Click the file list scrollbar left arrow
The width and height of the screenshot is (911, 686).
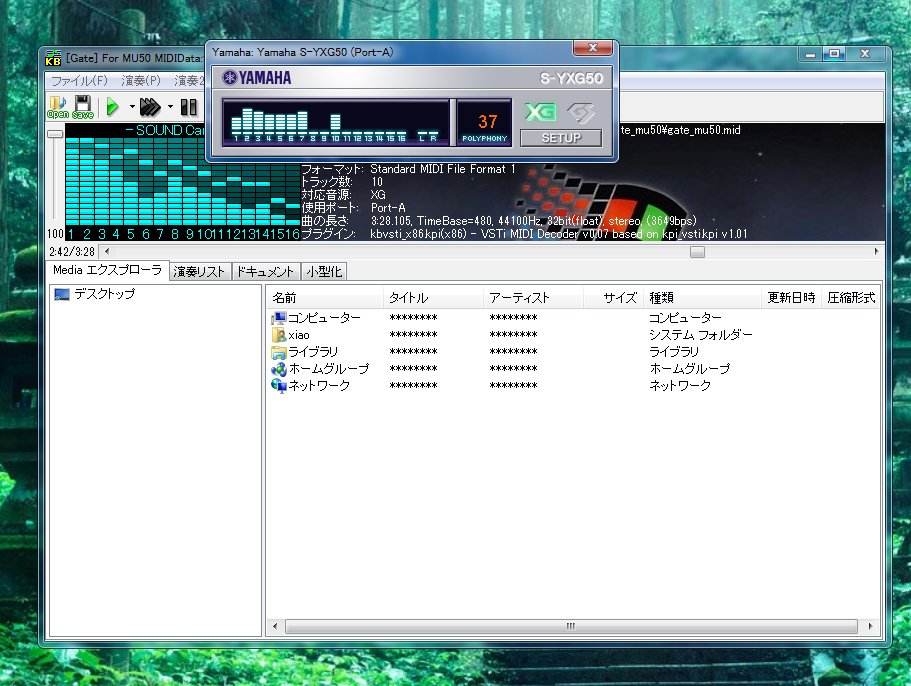275,626
